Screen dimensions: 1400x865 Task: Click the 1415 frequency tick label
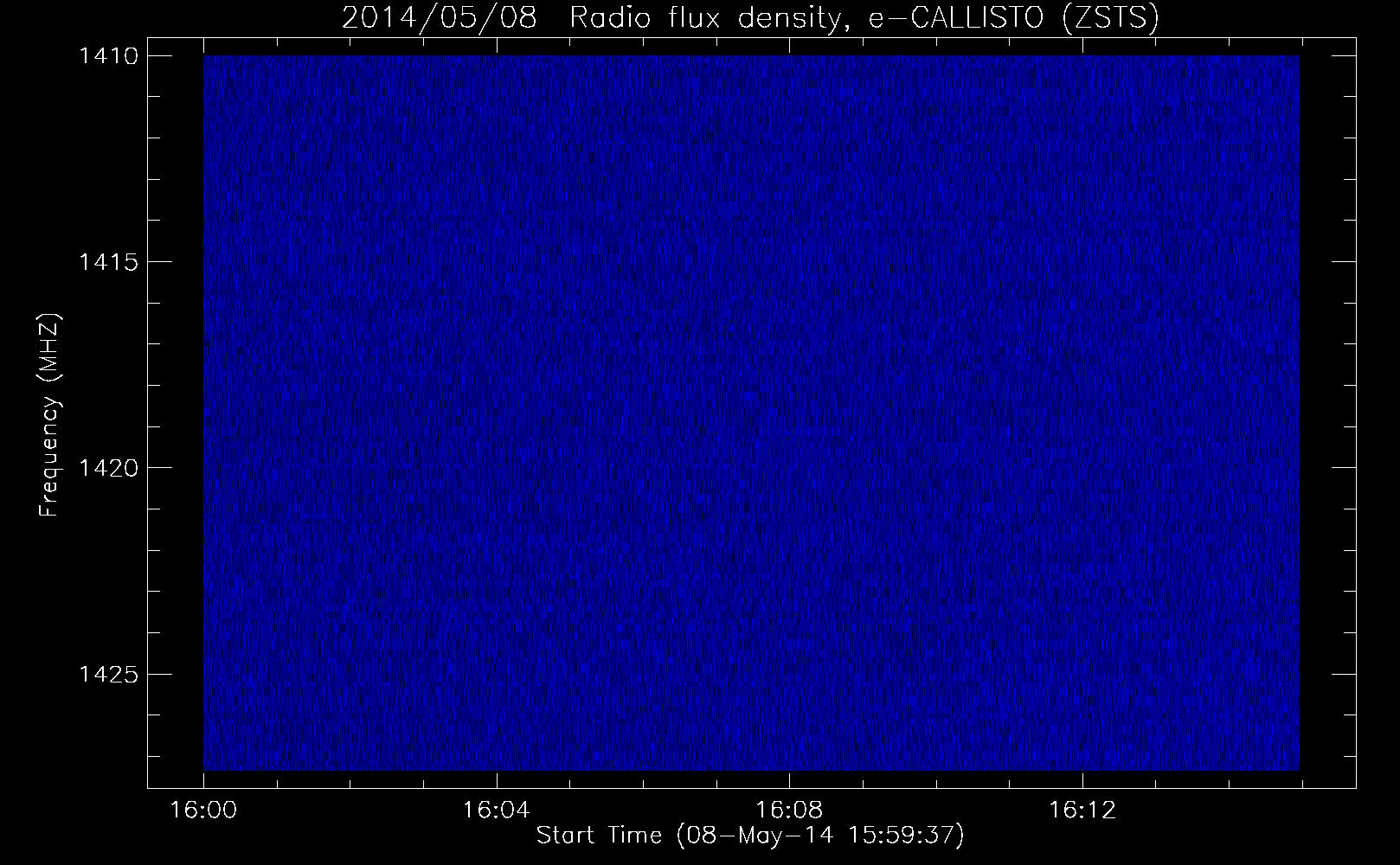(x=108, y=262)
